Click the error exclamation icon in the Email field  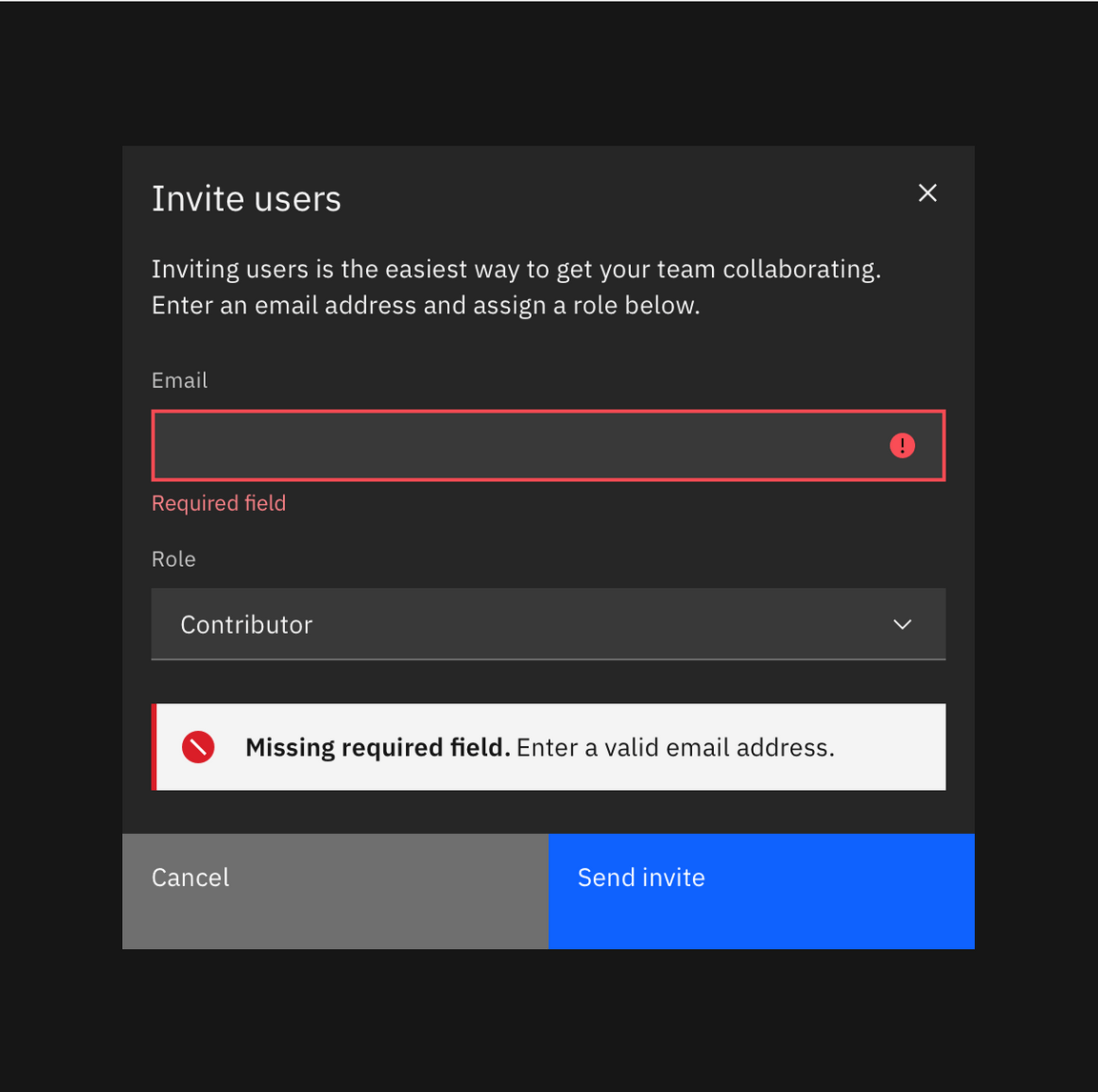click(902, 445)
